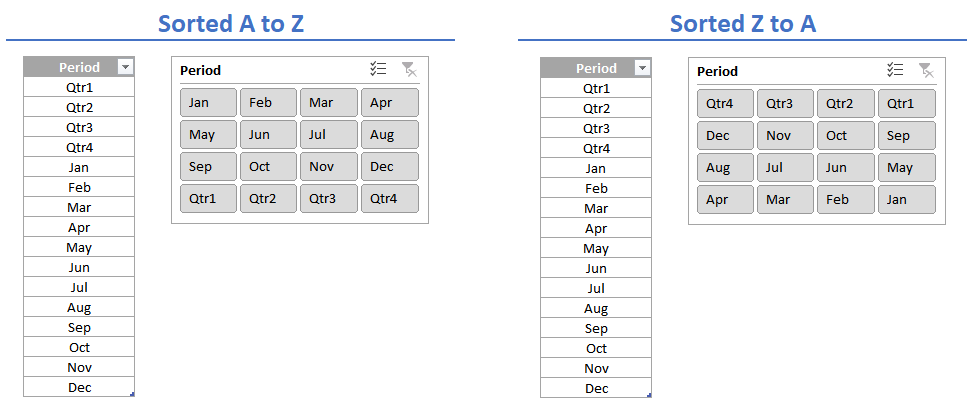Viewport: 969px width, 405px height.
Task: Open Period filter dropdown in the left table
Action: pyautogui.click(x=126, y=67)
